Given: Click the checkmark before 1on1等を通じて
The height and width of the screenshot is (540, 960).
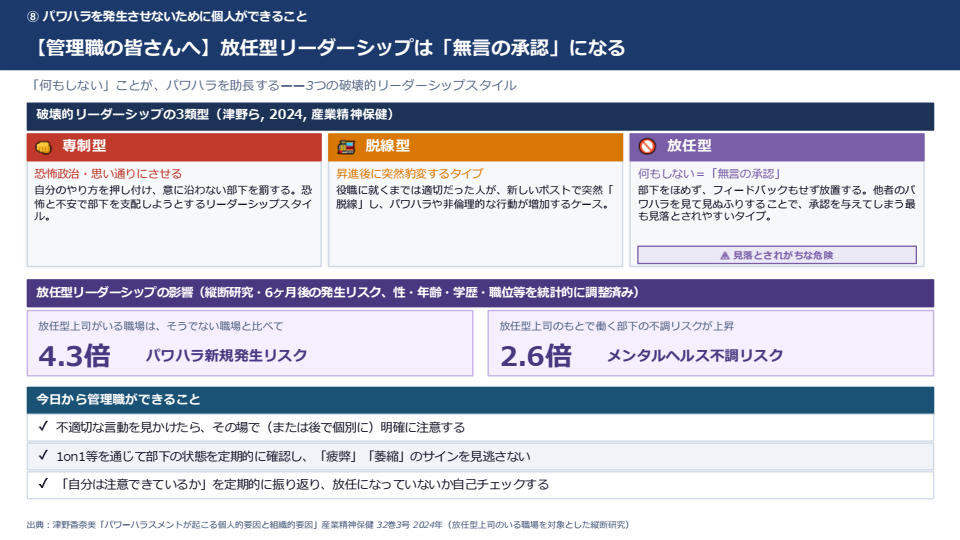Looking at the screenshot, I should pos(43,456).
